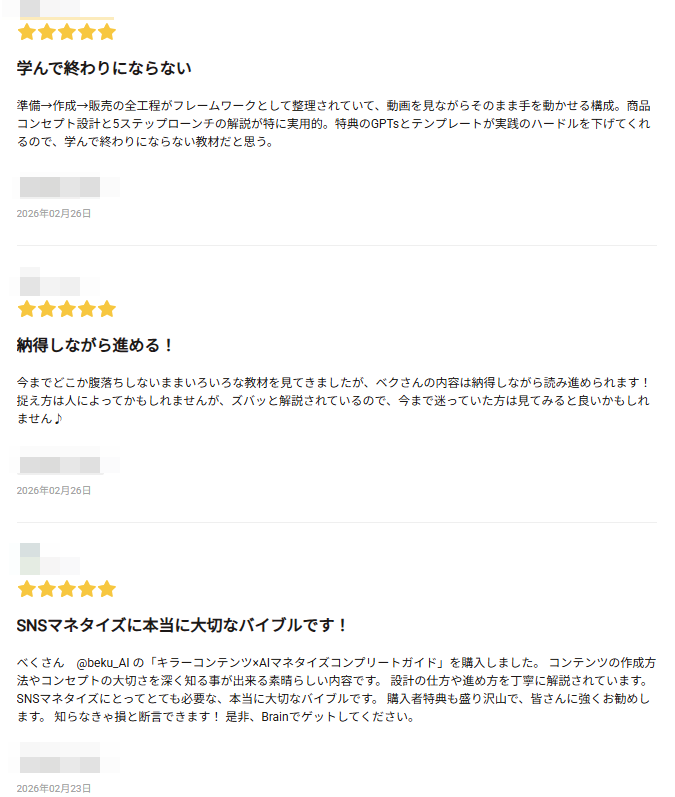Click the middle star of the SNSマネタイズ review
This screenshot has width=675, height=797.
[67, 589]
